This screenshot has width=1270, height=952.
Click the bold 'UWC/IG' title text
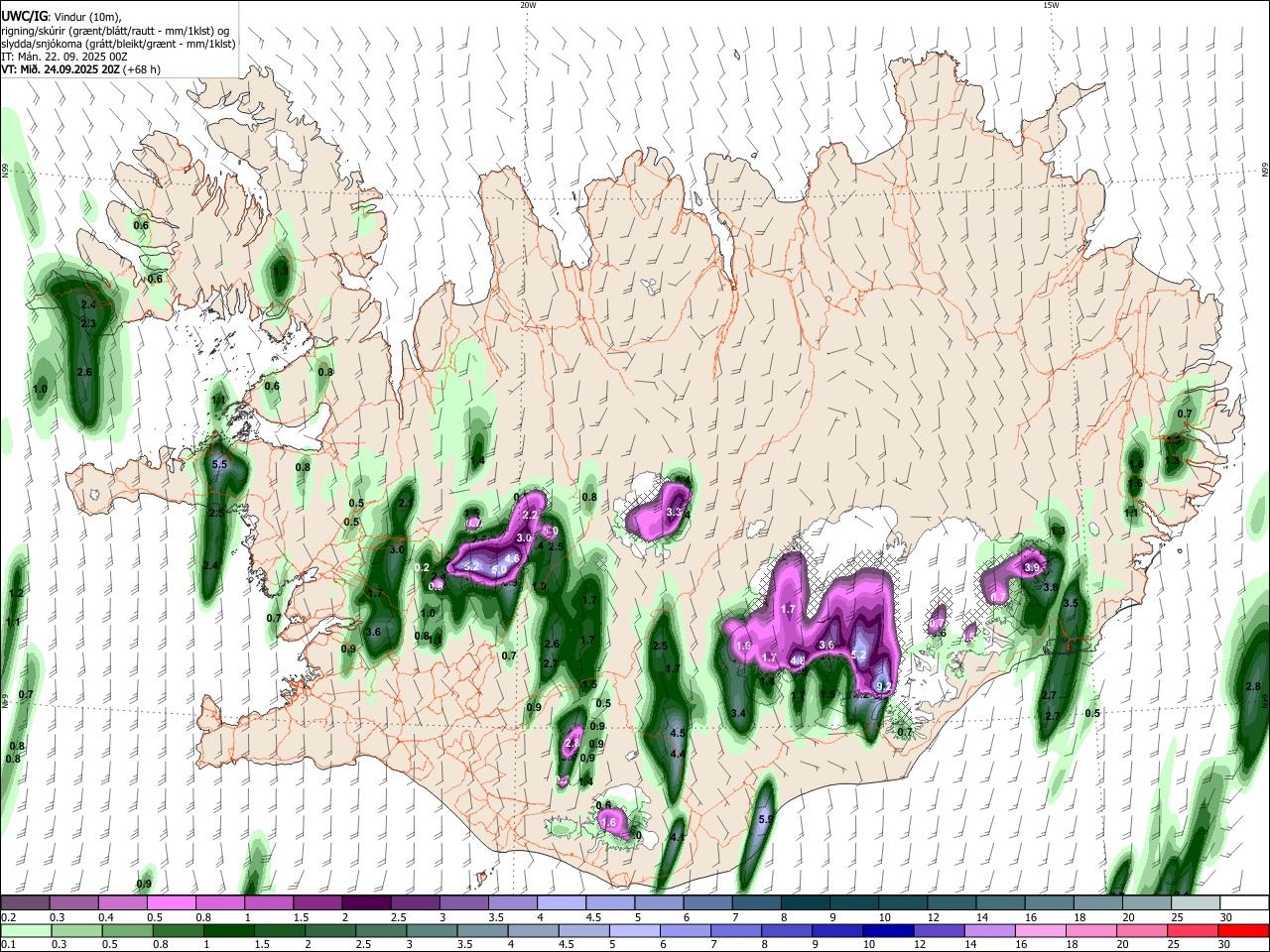pyautogui.click(x=23, y=16)
